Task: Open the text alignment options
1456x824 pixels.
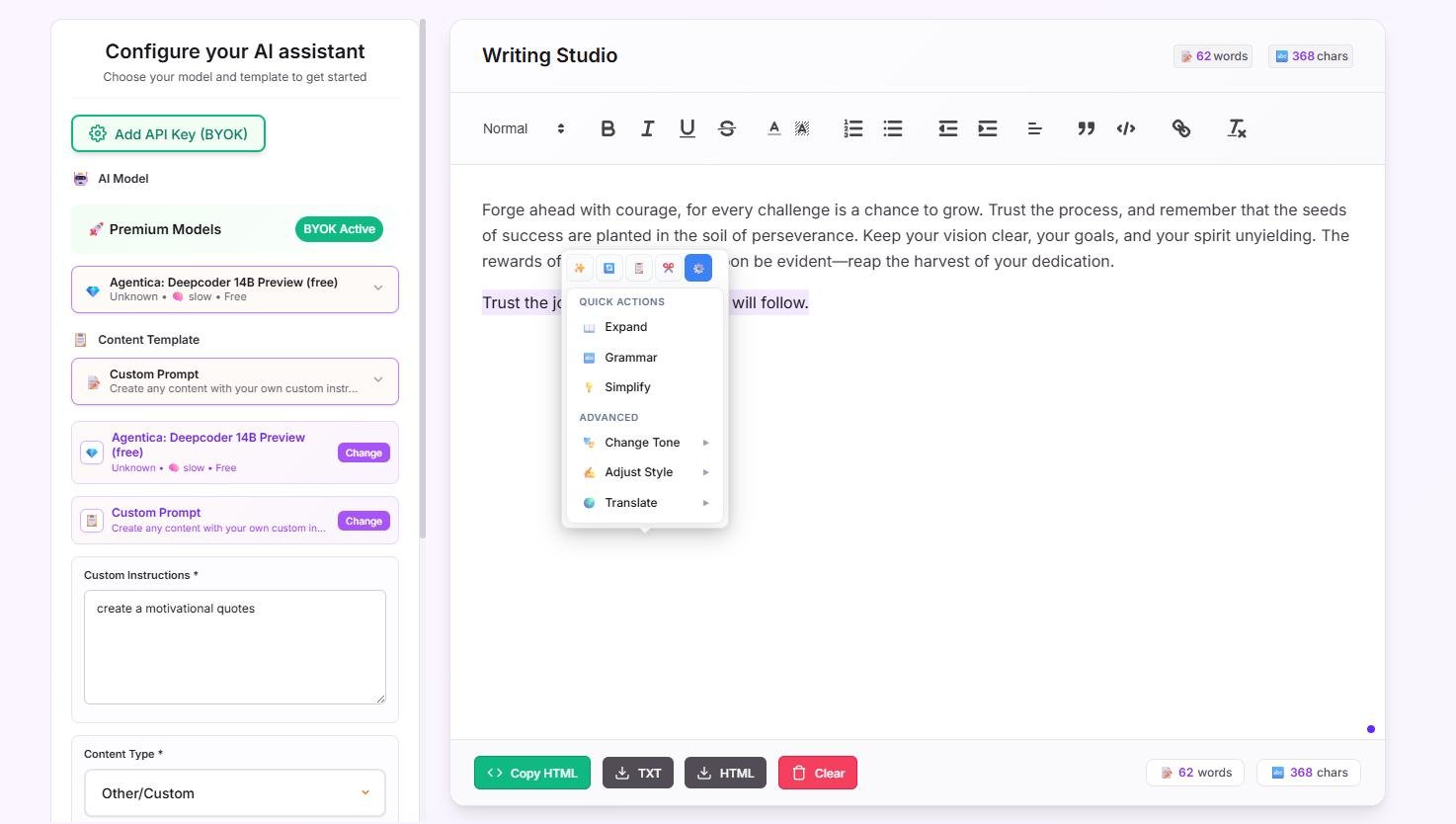Action: pos(1035,128)
